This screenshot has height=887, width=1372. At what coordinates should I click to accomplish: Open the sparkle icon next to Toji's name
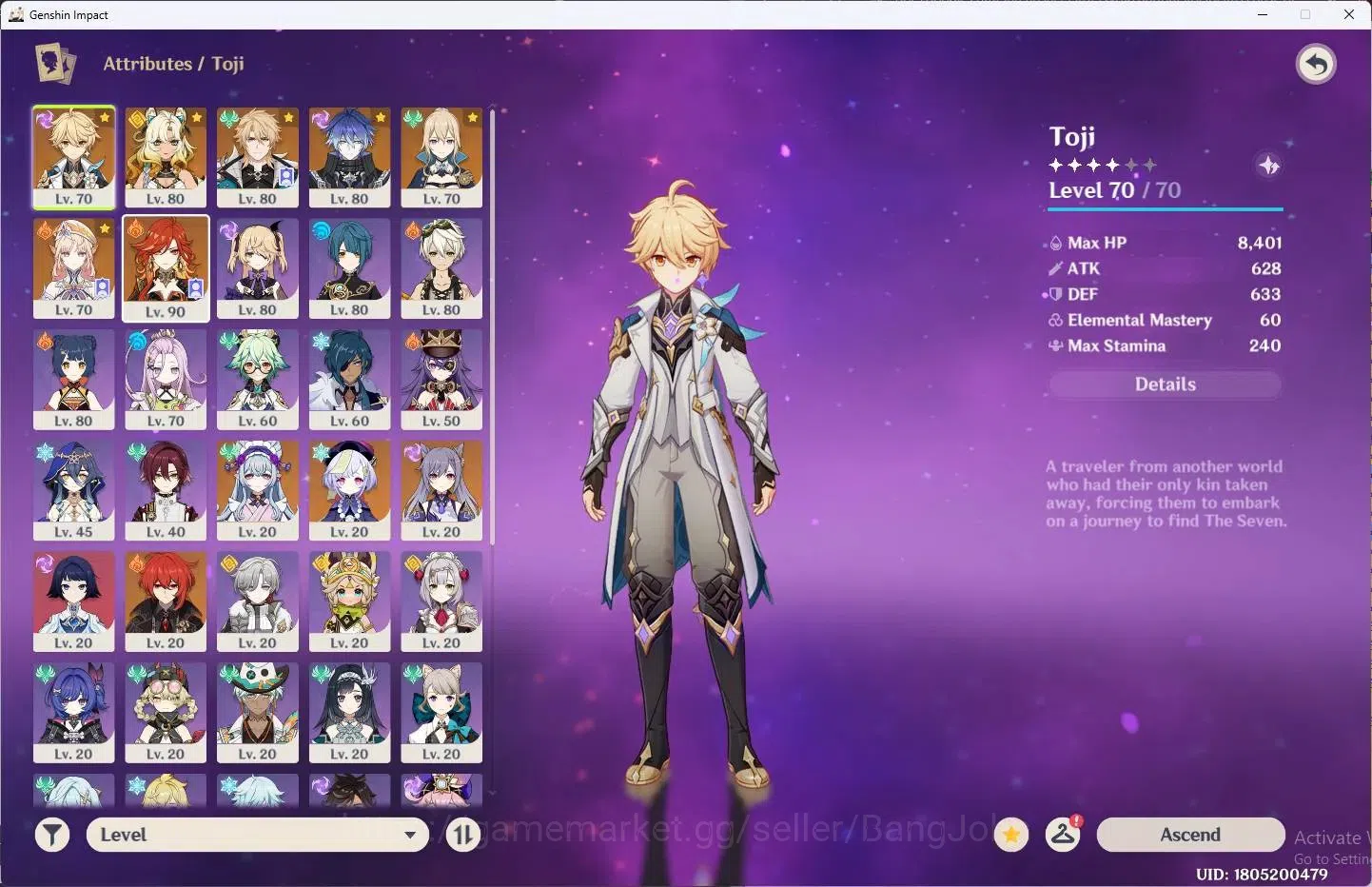[1268, 166]
